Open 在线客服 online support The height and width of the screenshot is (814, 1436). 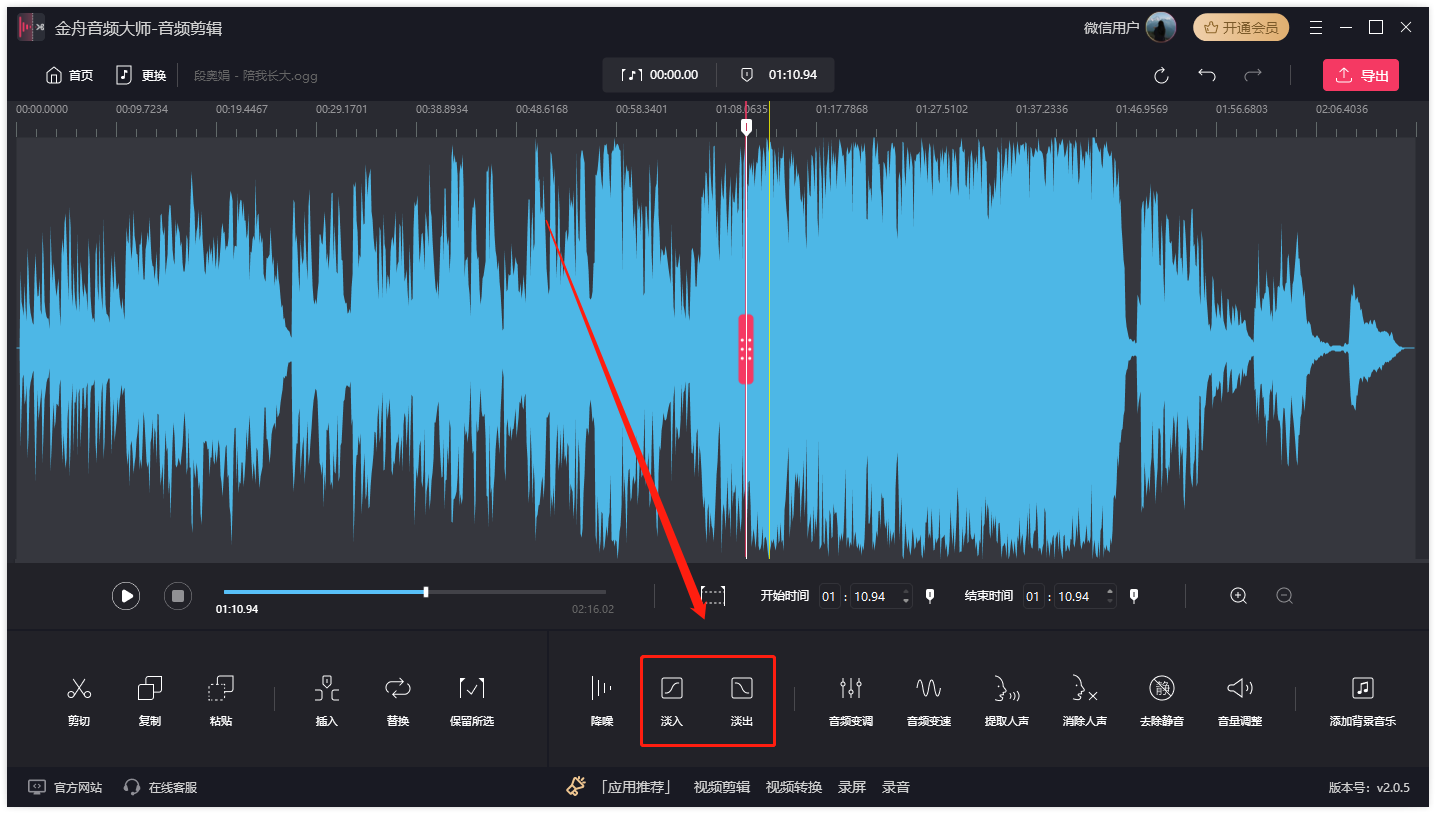[160, 787]
